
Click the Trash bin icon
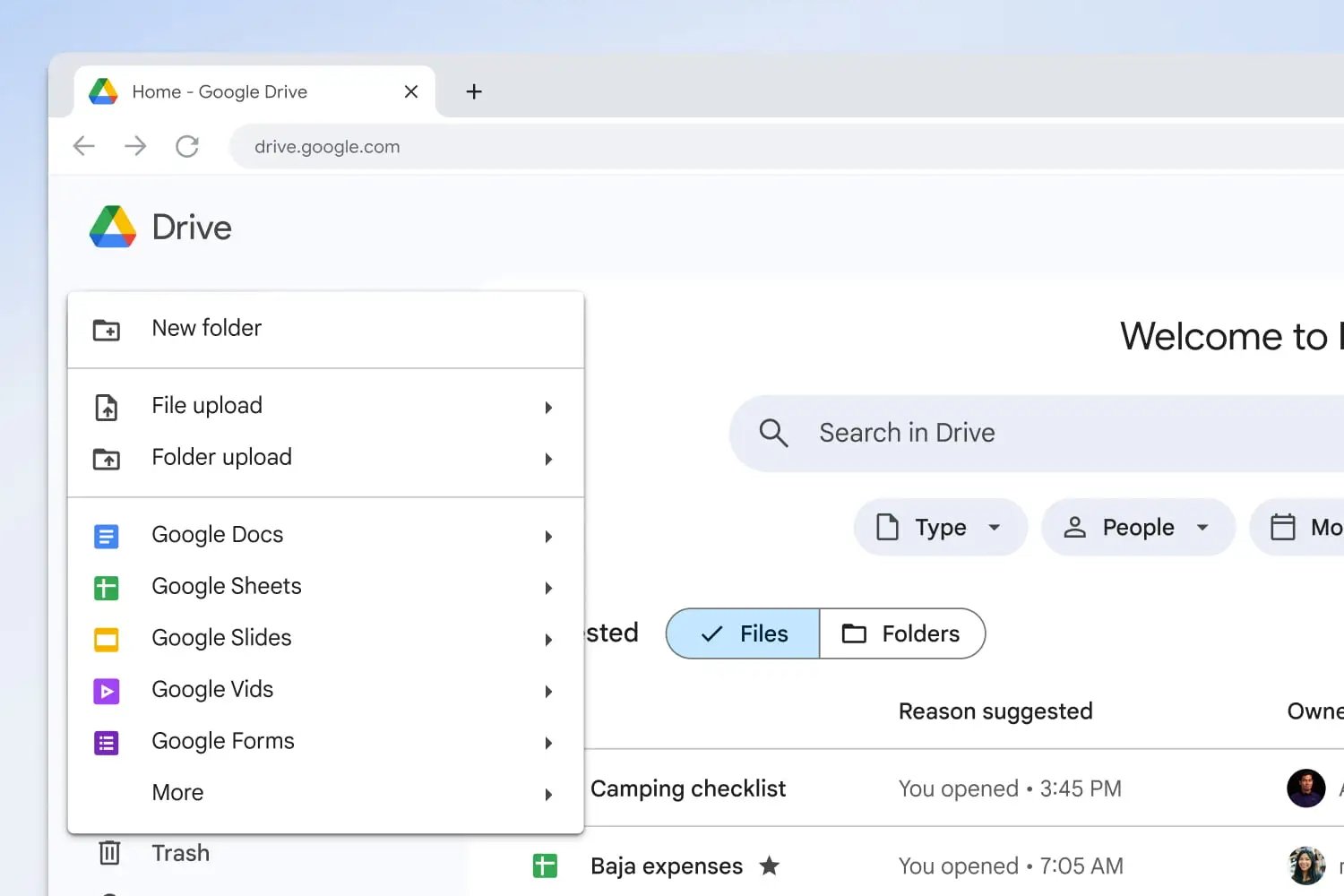pyautogui.click(x=109, y=852)
